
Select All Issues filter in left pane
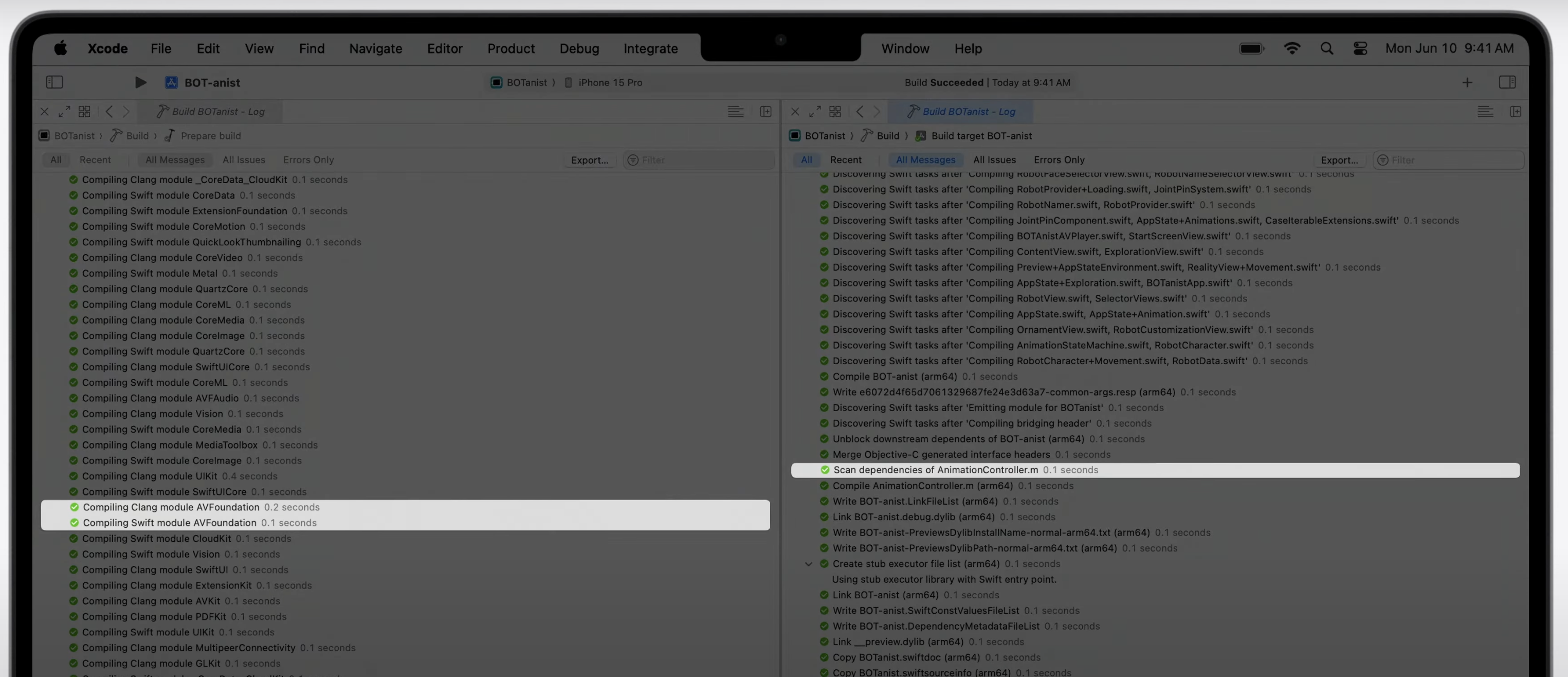pos(244,159)
